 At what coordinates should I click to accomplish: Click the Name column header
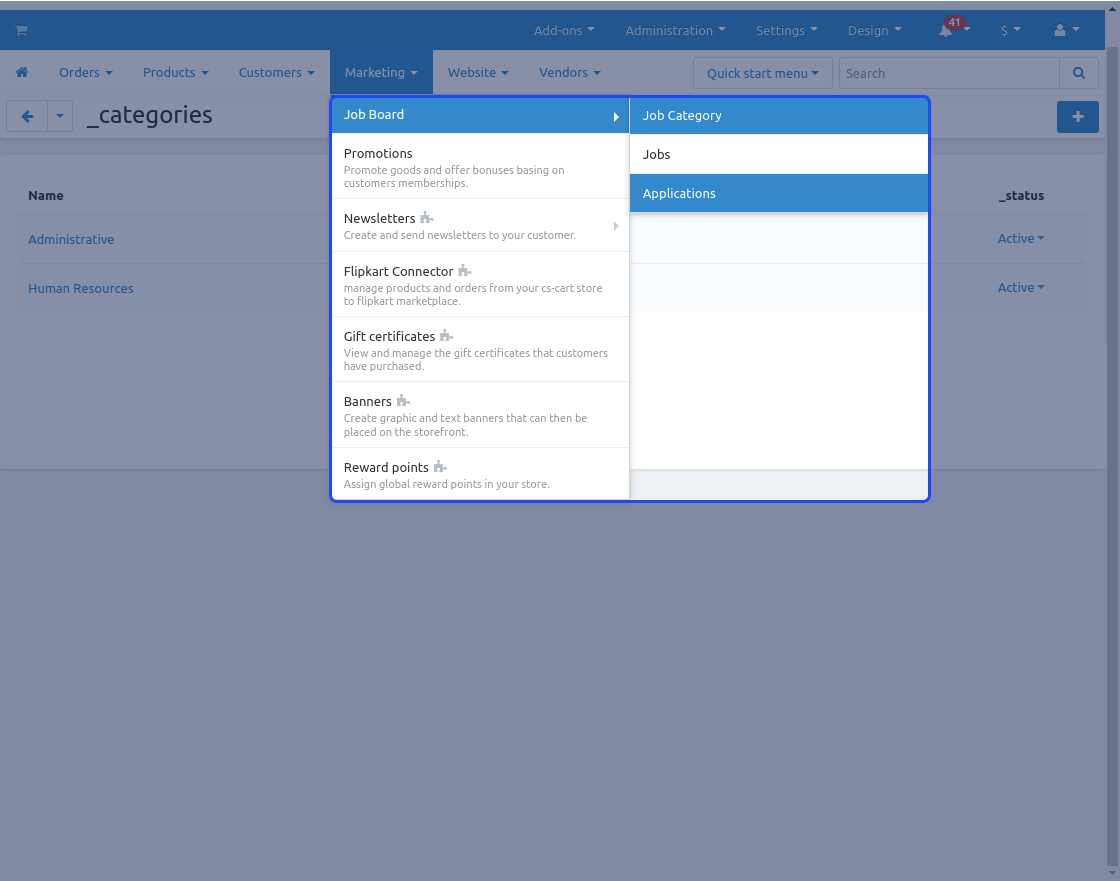click(x=46, y=196)
